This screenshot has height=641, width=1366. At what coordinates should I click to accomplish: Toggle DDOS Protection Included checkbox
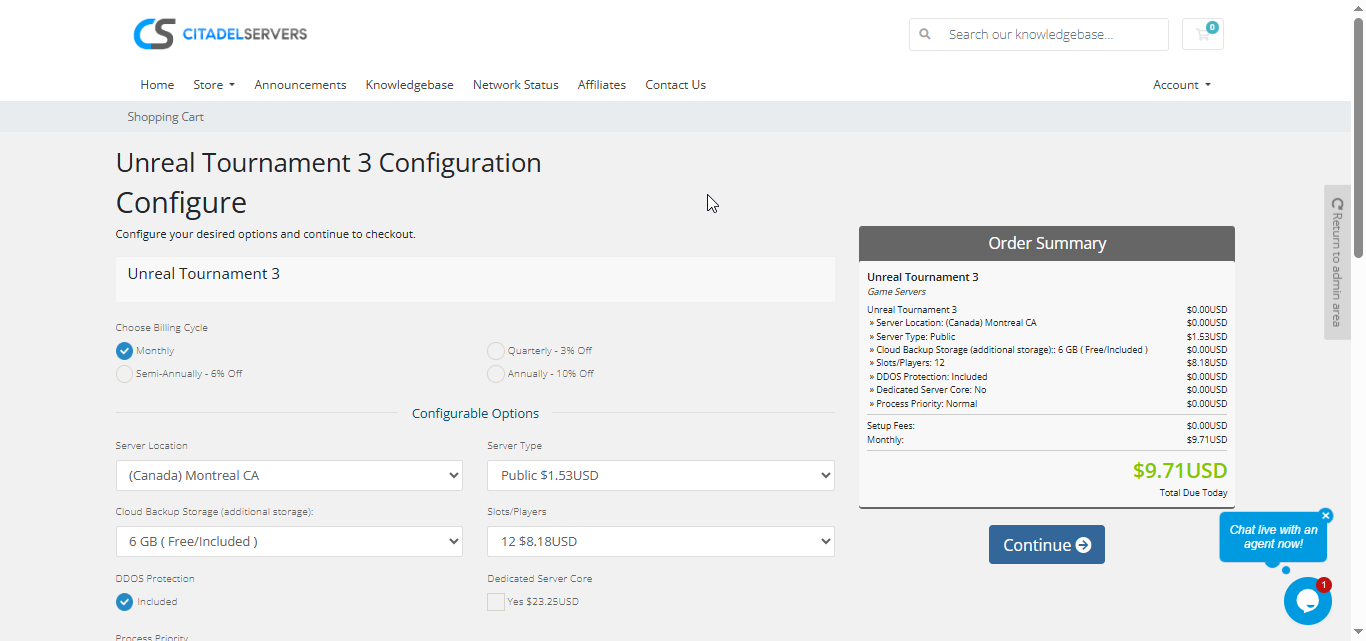pyautogui.click(x=124, y=602)
